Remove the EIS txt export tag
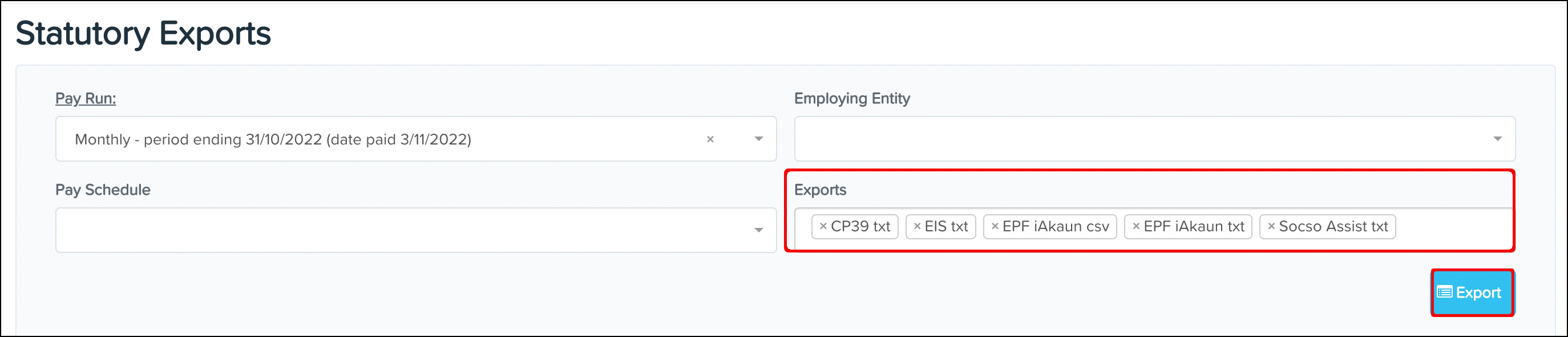Image resolution: width=1568 pixels, height=337 pixels. [x=917, y=226]
